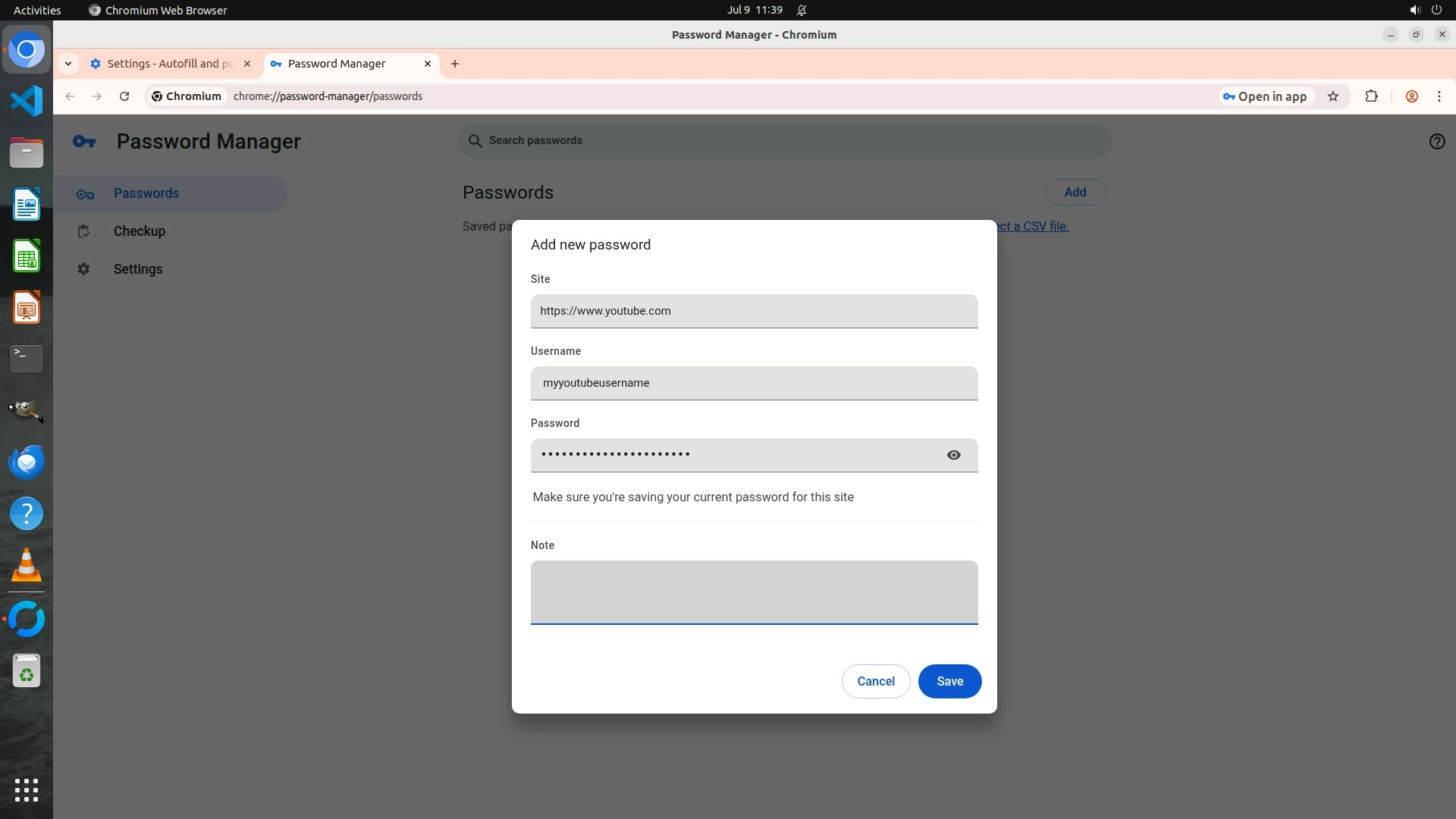Select Checkup in sidebar
This screenshot has height=819, width=1456.
coord(140,231)
